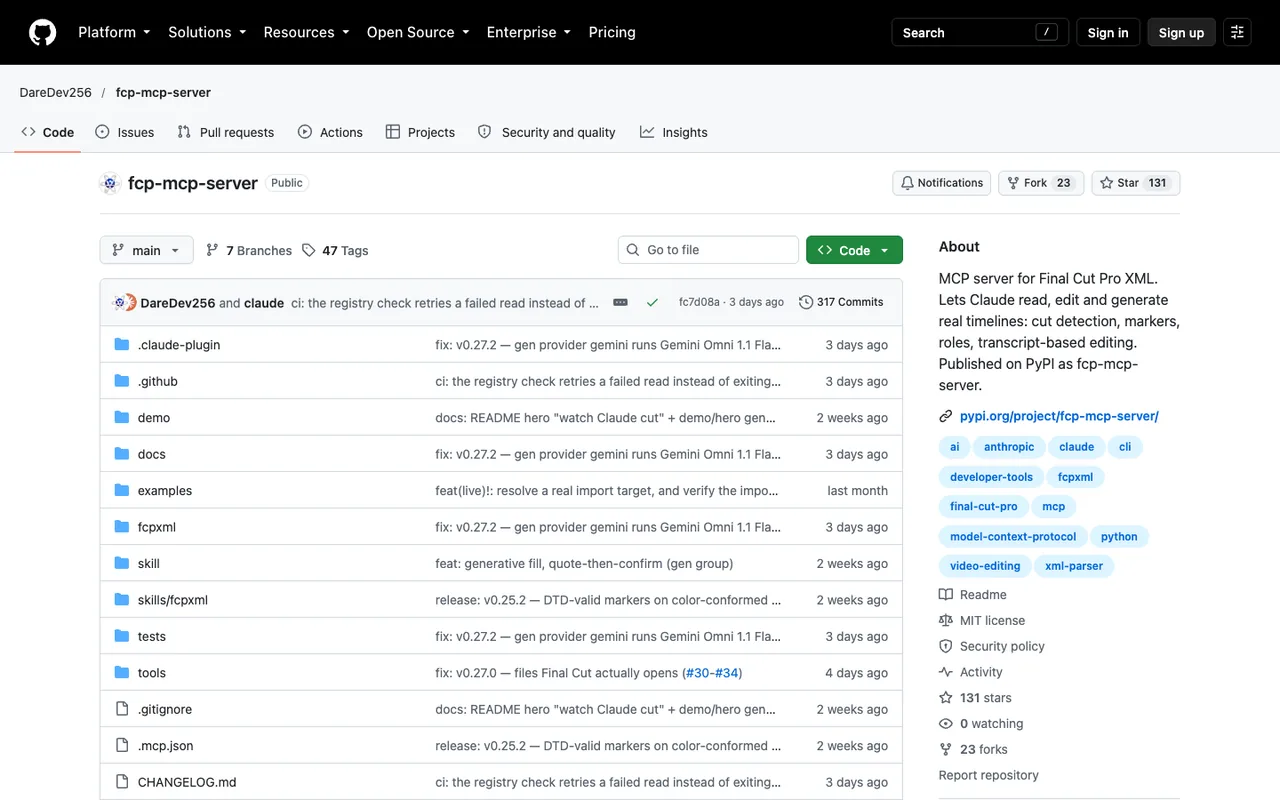Click the fork icon beside 23 forks
This screenshot has width=1280, height=800.
point(946,749)
